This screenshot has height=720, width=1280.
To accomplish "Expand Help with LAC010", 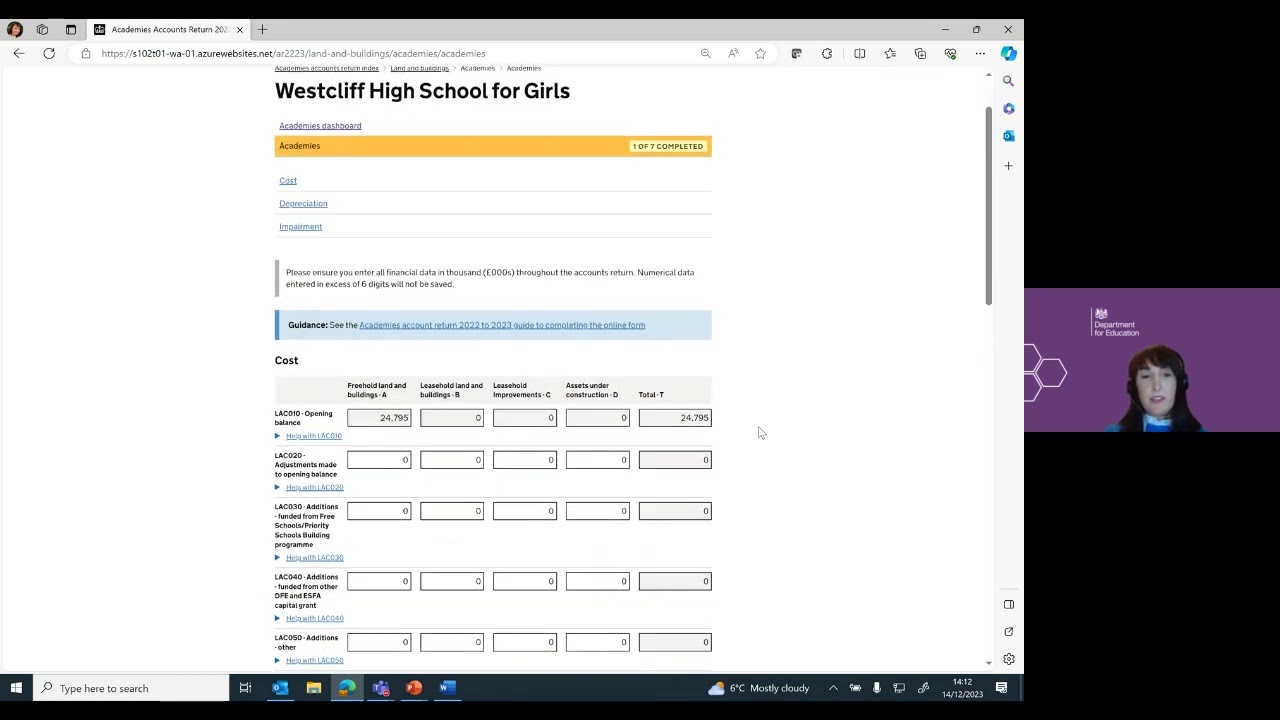I will [x=313, y=436].
